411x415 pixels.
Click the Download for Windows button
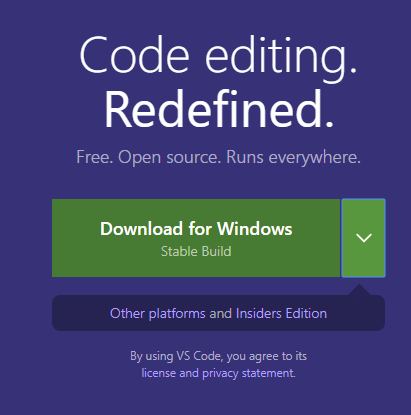(196, 238)
